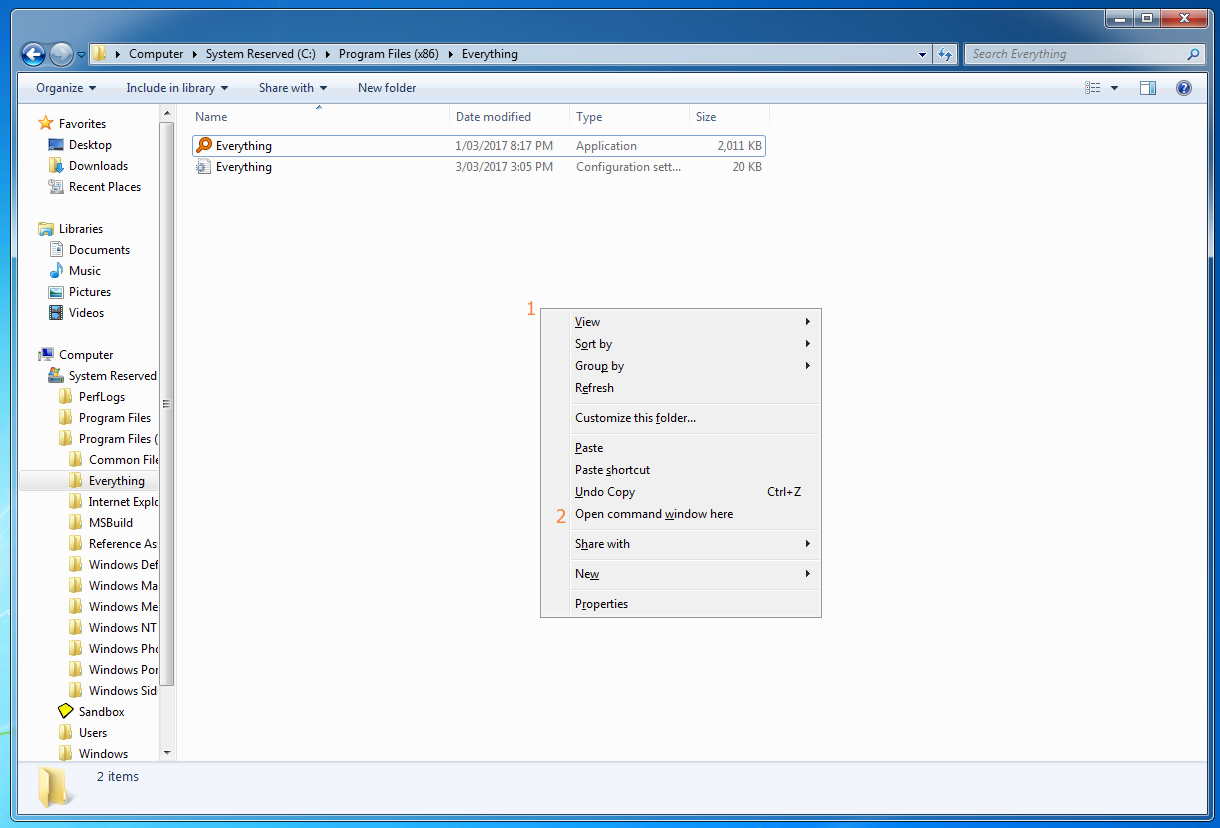Click the 20 KB size cell
This screenshot has width=1220, height=828.
coord(746,167)
